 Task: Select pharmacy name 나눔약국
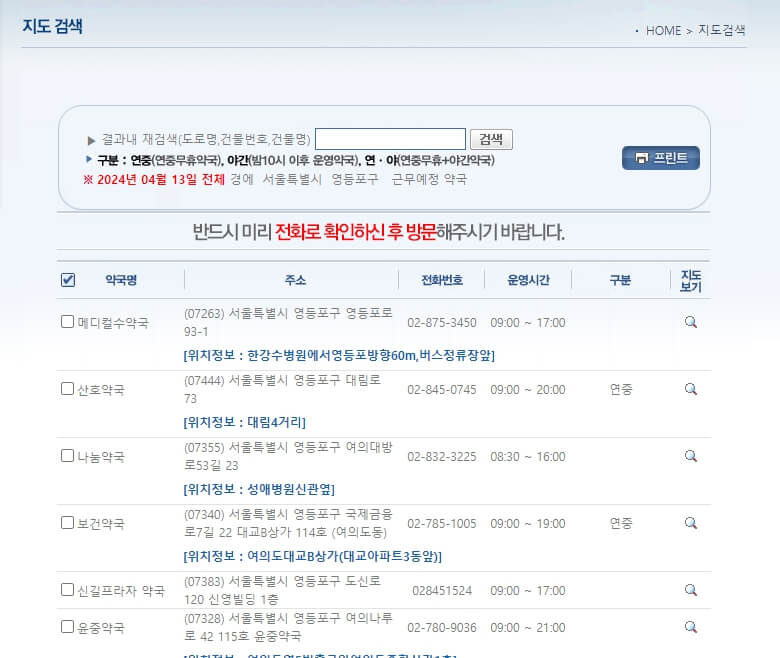pyautogui.click(x=101, y=457)
